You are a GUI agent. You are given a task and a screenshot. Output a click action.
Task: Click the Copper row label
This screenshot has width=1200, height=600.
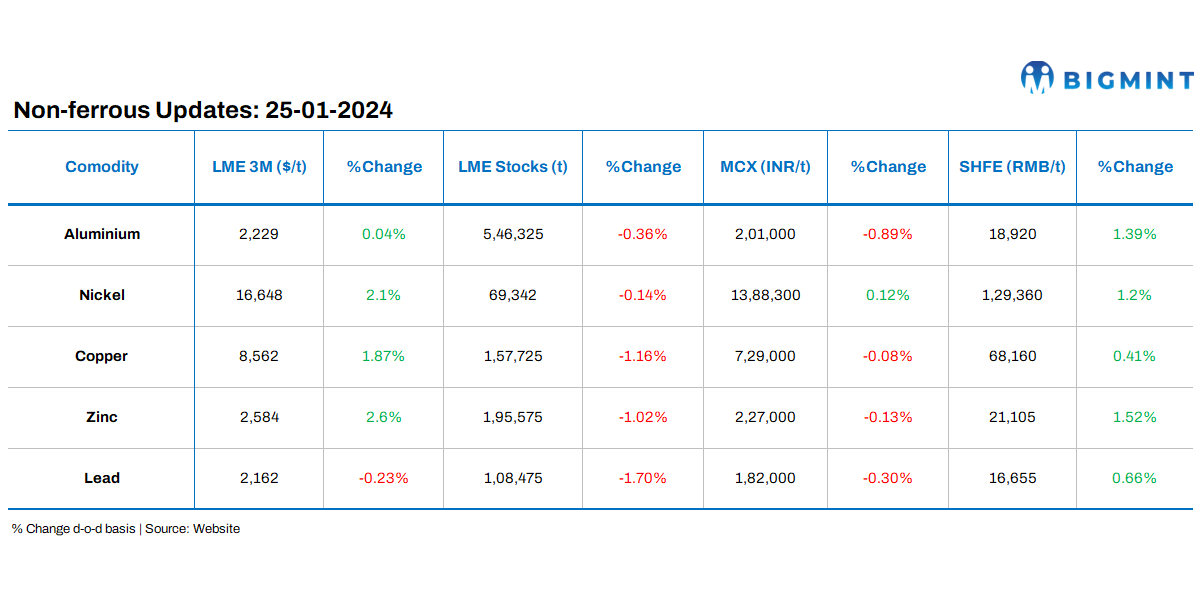point(102,356)
